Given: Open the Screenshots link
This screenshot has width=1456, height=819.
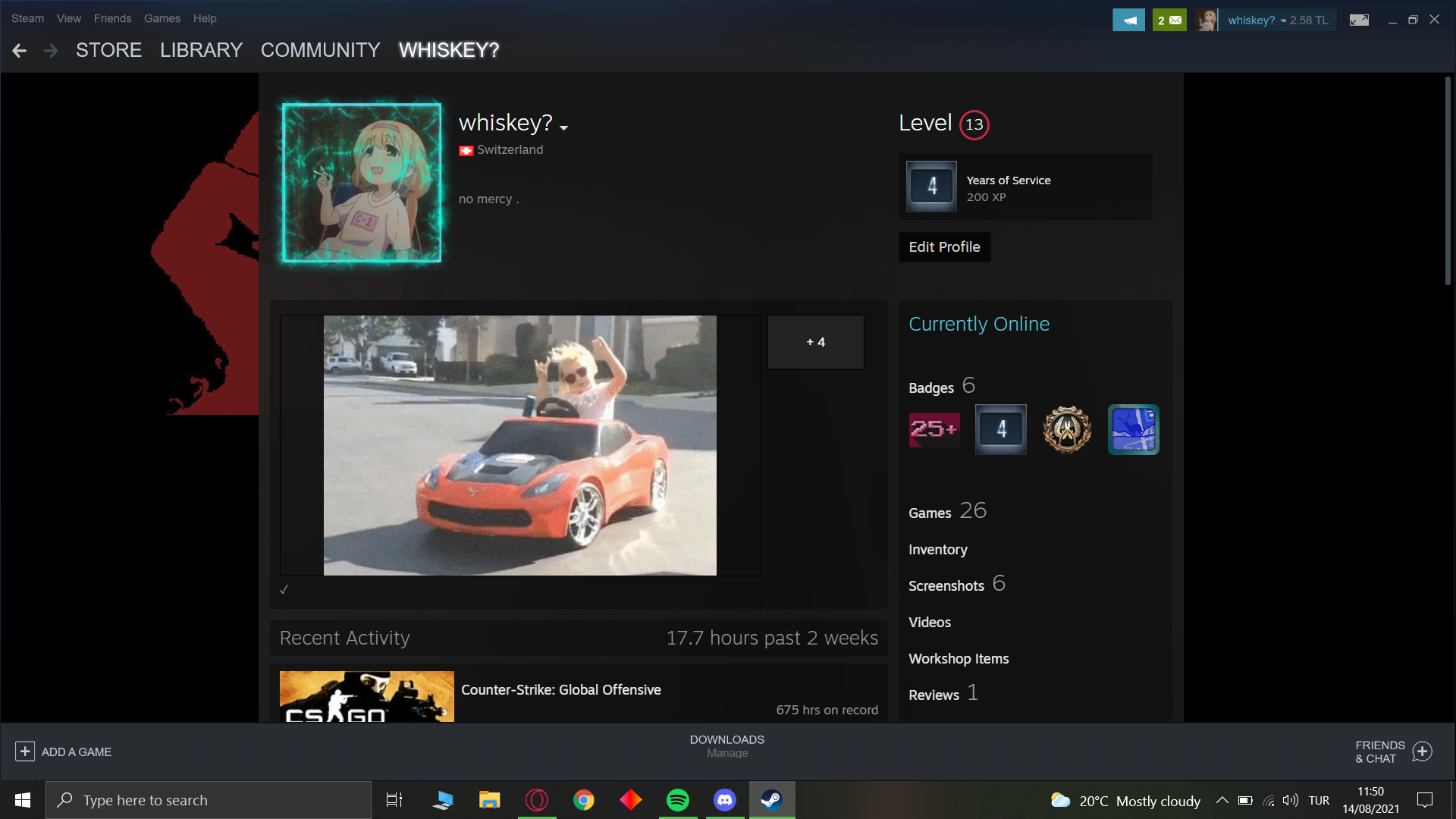Looking at the screenshot, I should tap(946, 585).
